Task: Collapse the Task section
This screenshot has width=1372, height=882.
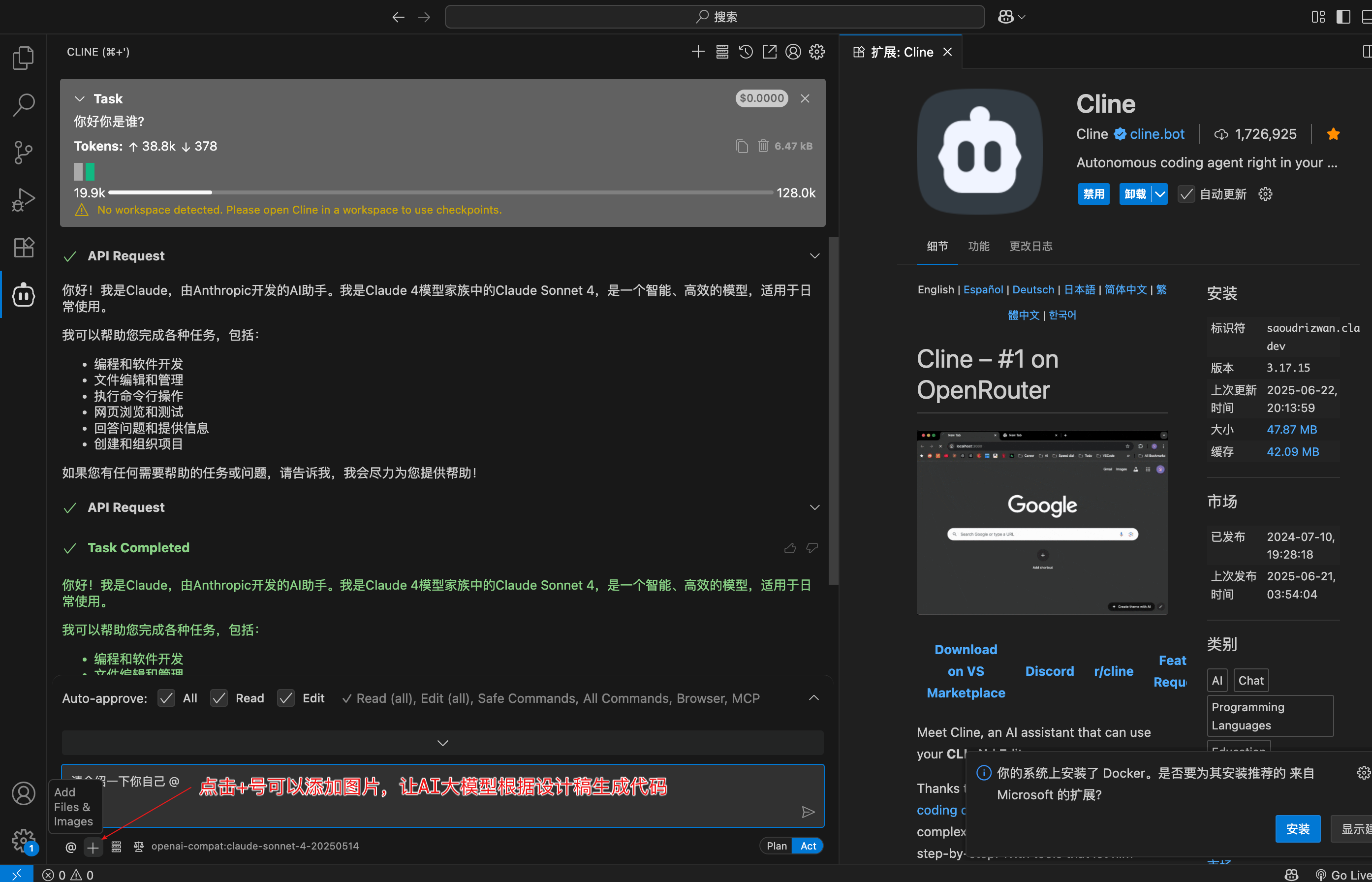Action: point(80,98)
